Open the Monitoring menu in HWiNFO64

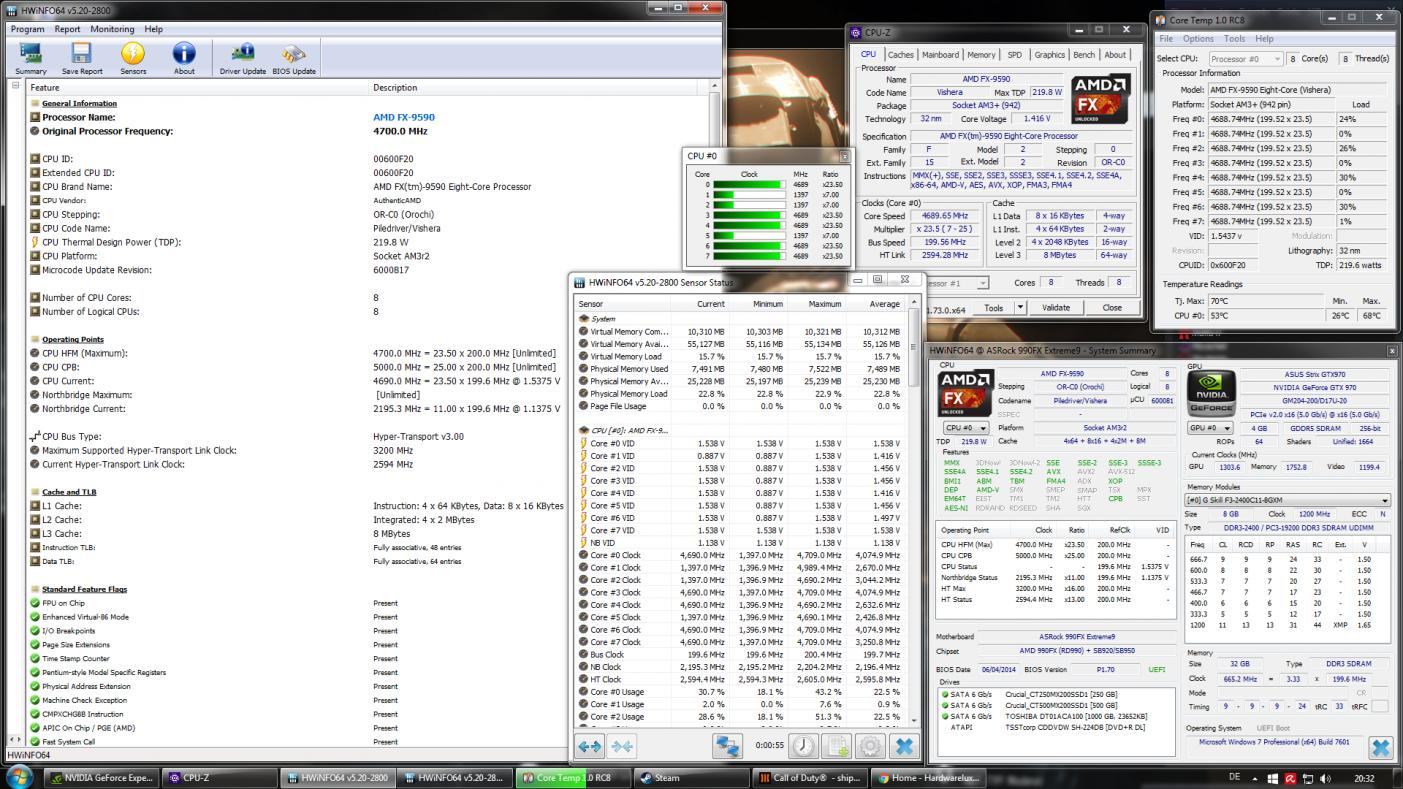coord(112,29)
